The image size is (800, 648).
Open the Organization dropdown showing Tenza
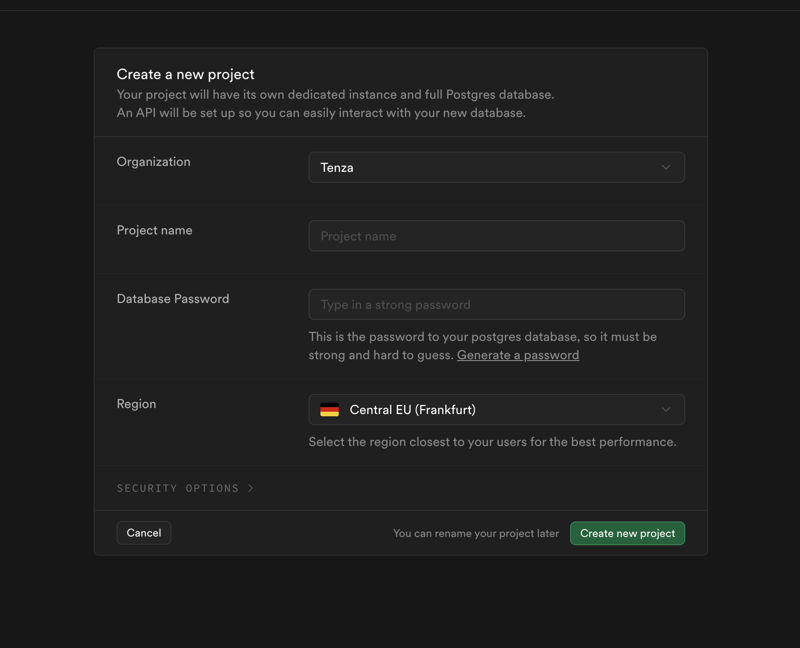(496, 167)
